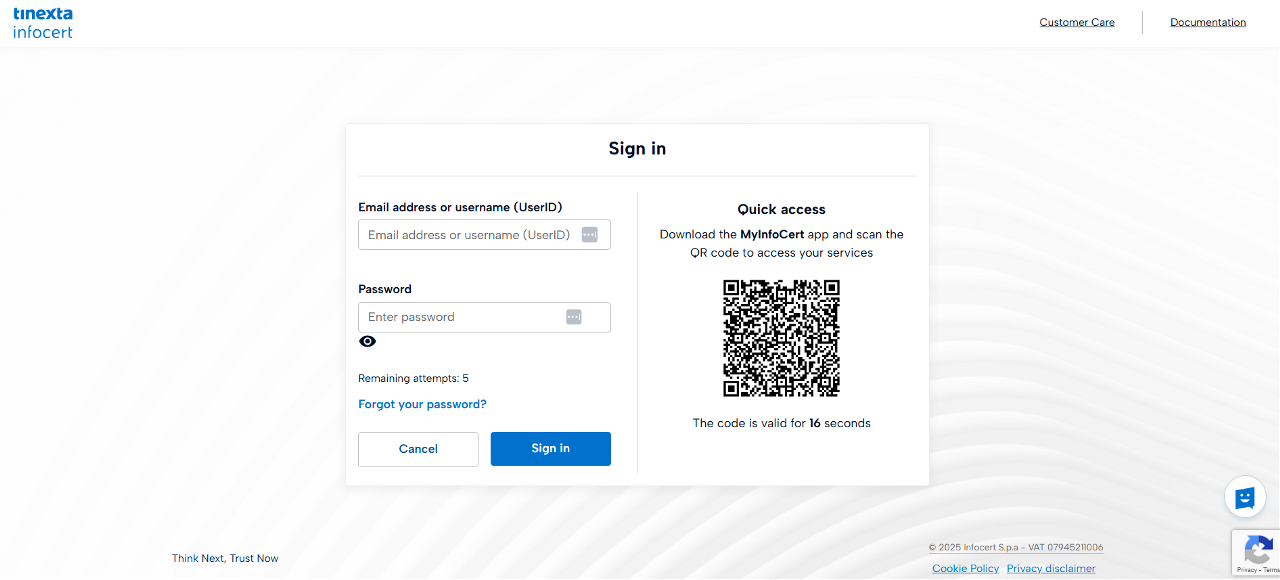
Task: Click the autofill icon in the email field
Action: point(589,234)
